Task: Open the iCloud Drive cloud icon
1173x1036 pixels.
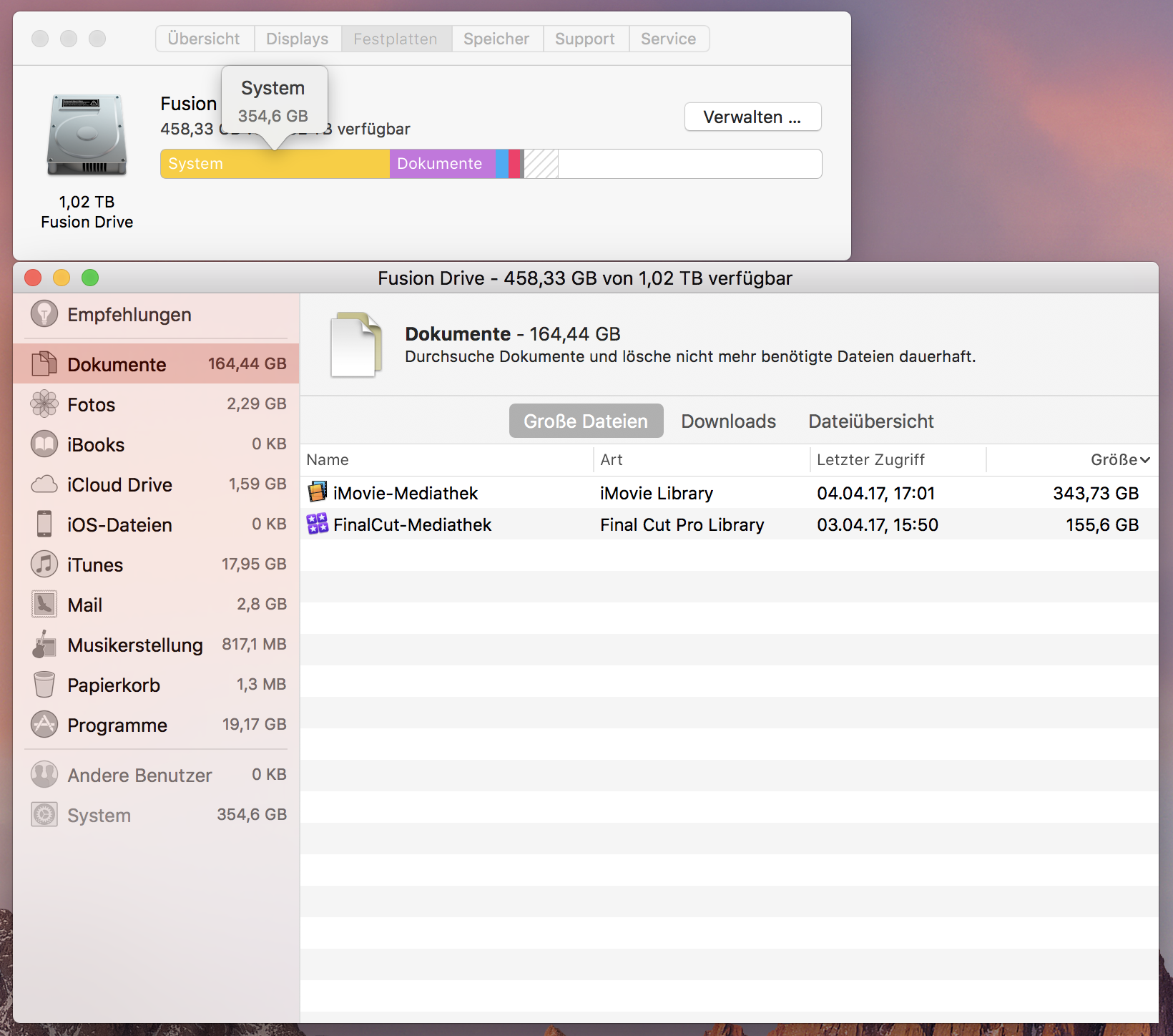Action: [44, 484]
